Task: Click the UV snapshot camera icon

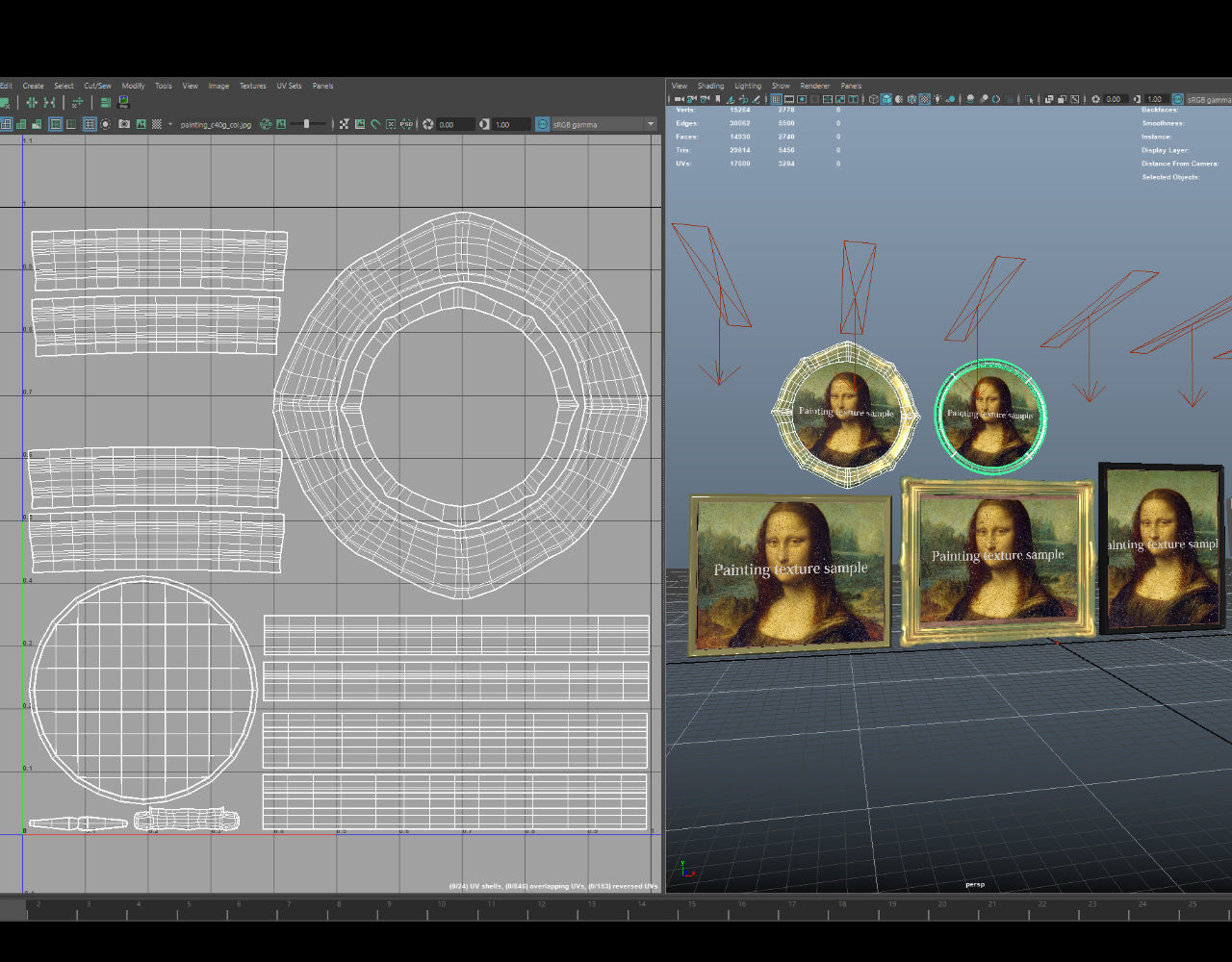Action: click(124, 124)
